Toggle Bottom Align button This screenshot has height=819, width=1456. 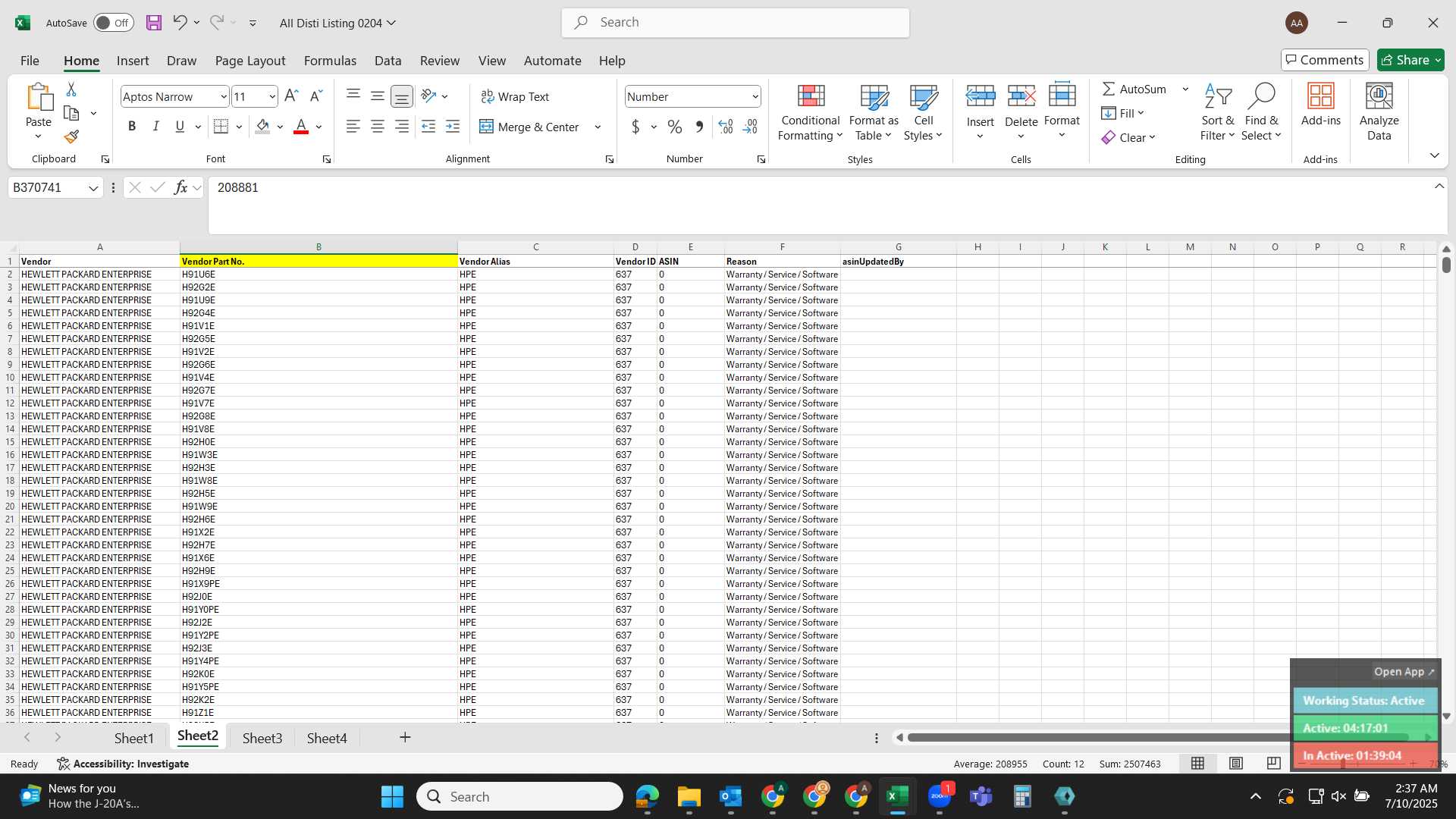tap(402, 96)
